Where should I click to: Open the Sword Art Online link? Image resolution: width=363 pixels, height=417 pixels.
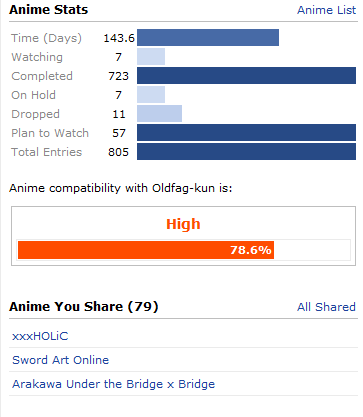click(60, 360)
